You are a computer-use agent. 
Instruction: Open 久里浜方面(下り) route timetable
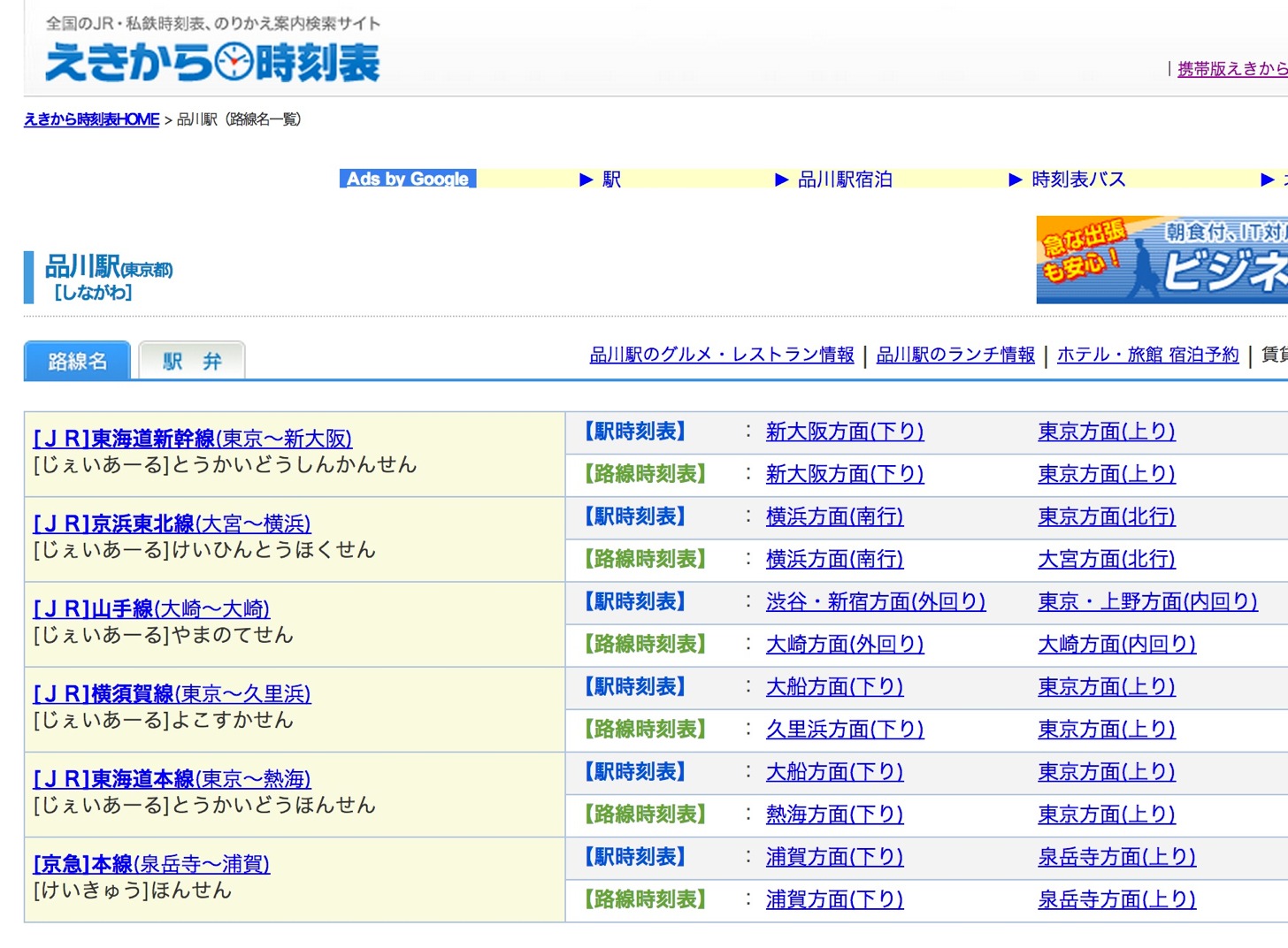tap(845, 729)
